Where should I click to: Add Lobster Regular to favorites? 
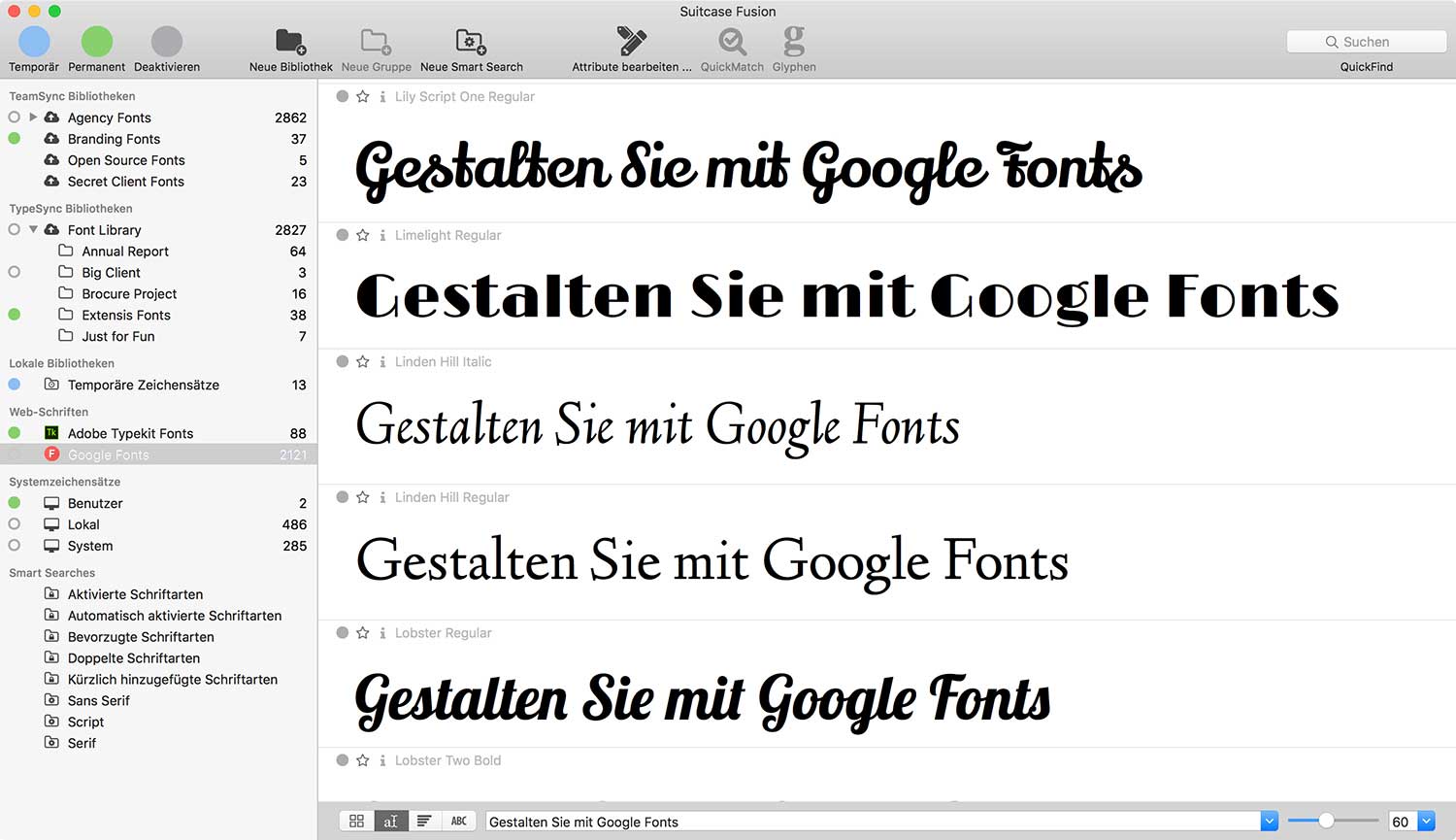pyautogui.click(x=363, y=633)
